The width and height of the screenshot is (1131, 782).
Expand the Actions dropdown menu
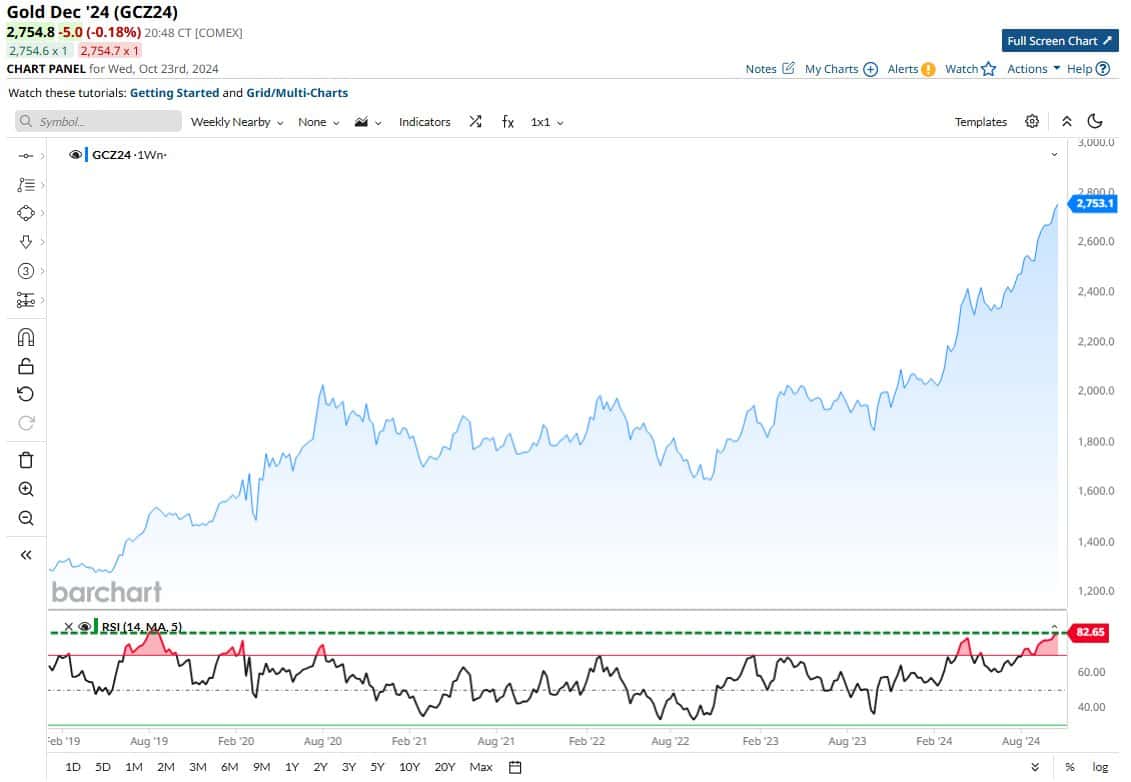pos(1030,69)
